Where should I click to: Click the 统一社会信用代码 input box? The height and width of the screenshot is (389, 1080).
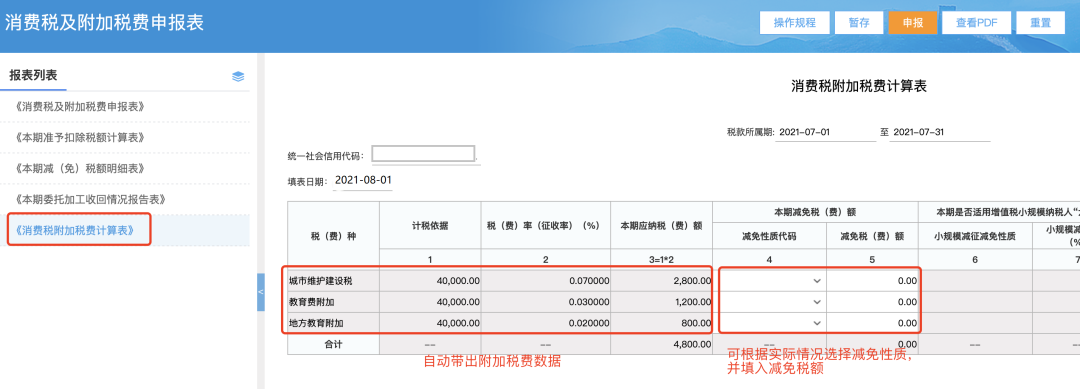click(x=424, y=154)
